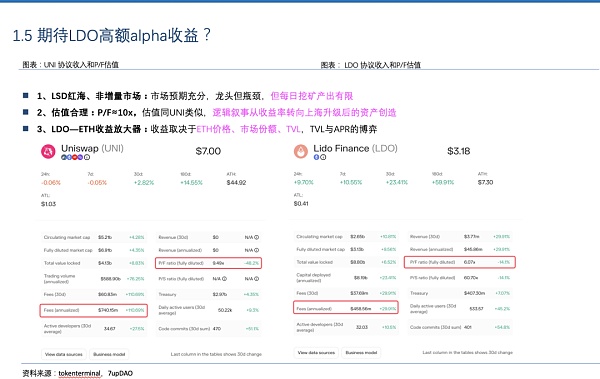Open the tokenterminal source link
This screenshot has height=379, width=600.
click(80, 373)
